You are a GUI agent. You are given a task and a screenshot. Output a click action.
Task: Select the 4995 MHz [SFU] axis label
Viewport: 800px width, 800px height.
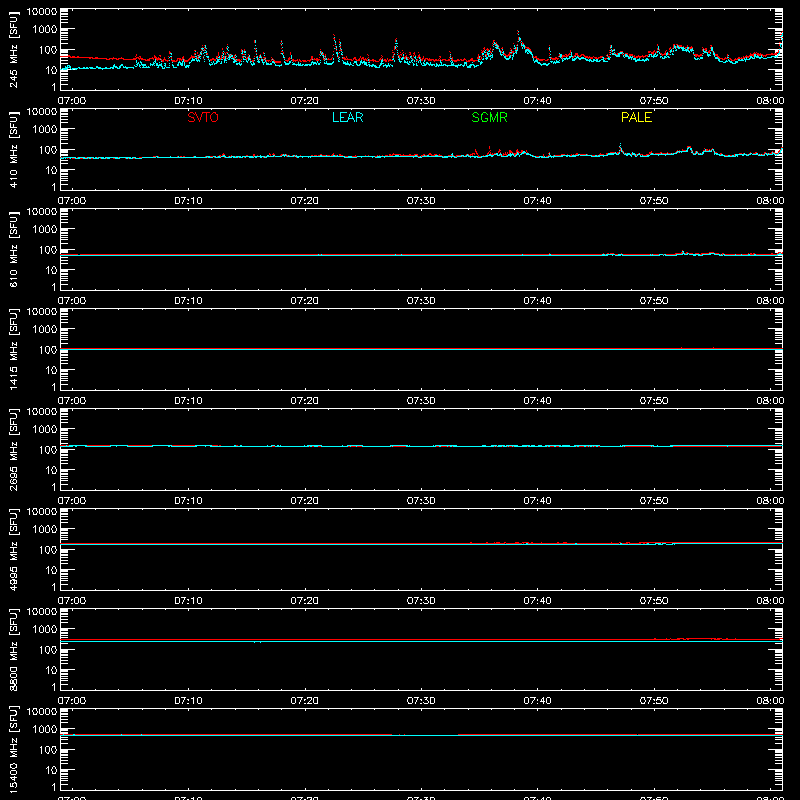click(x=14, y=549)
